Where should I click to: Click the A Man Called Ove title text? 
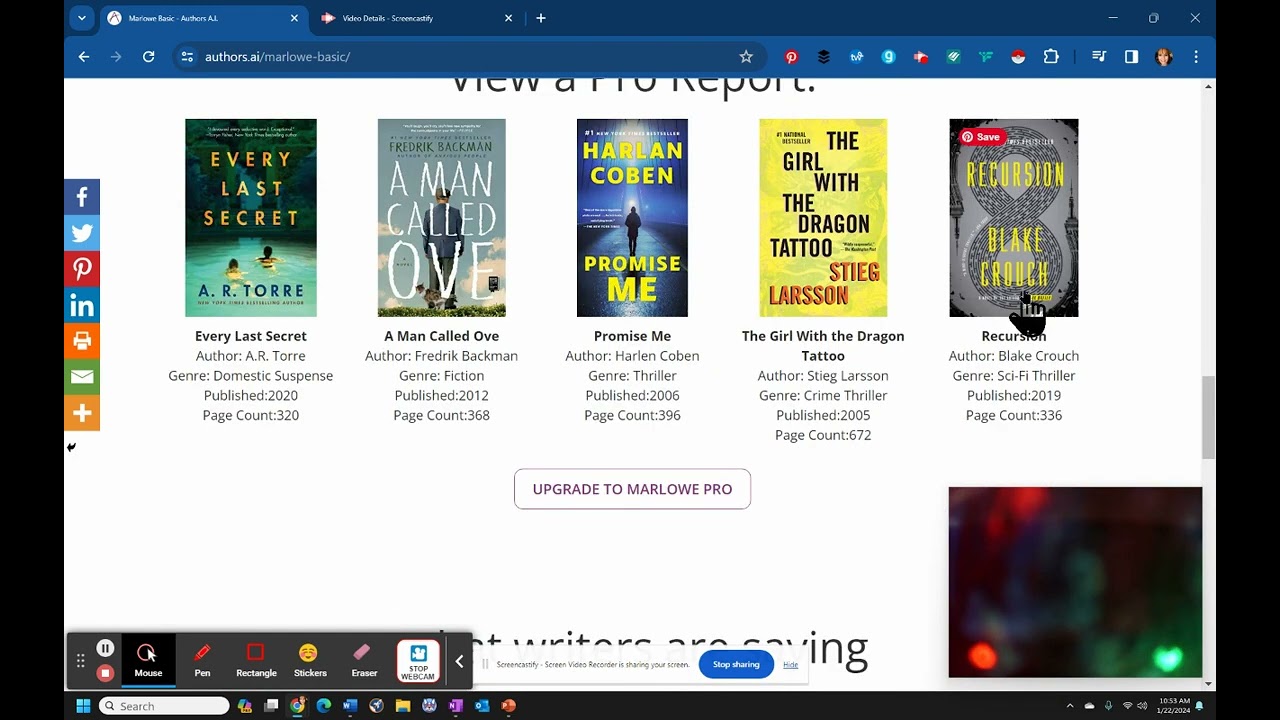(x=441, y=336)
